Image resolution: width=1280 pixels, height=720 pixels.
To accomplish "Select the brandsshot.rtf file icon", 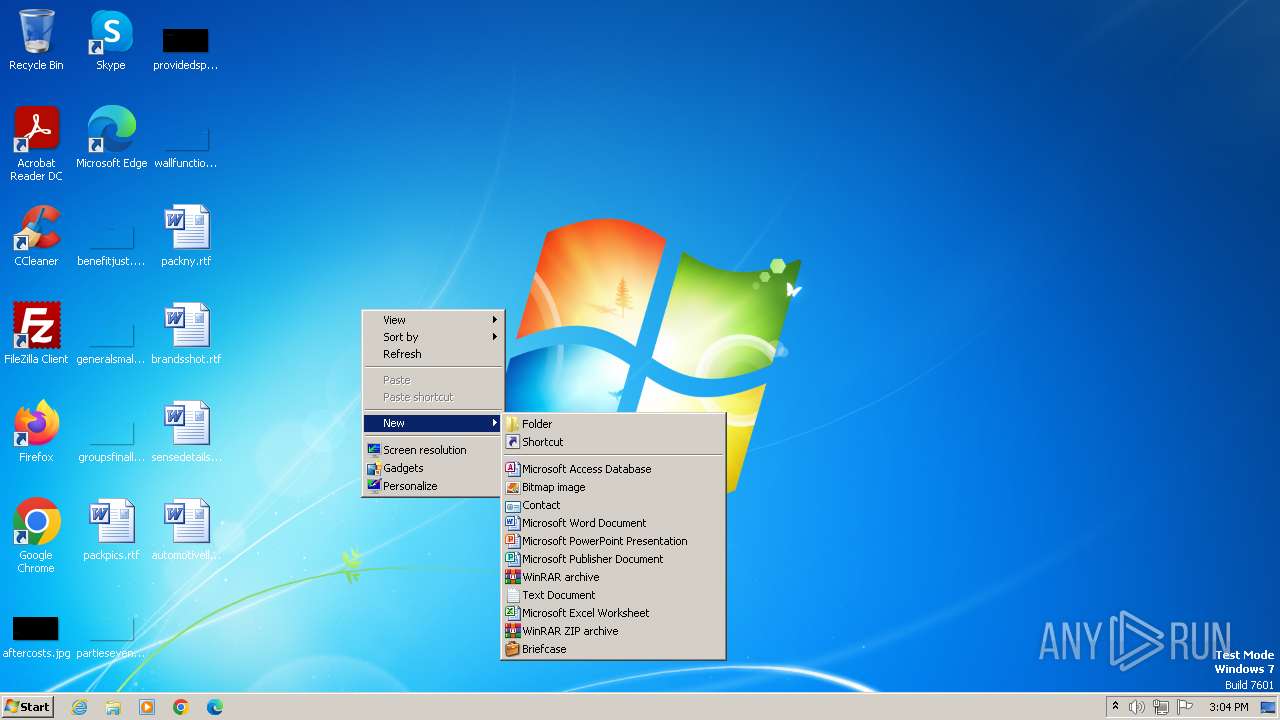I will pyautogui.click(x=186, y=334).
